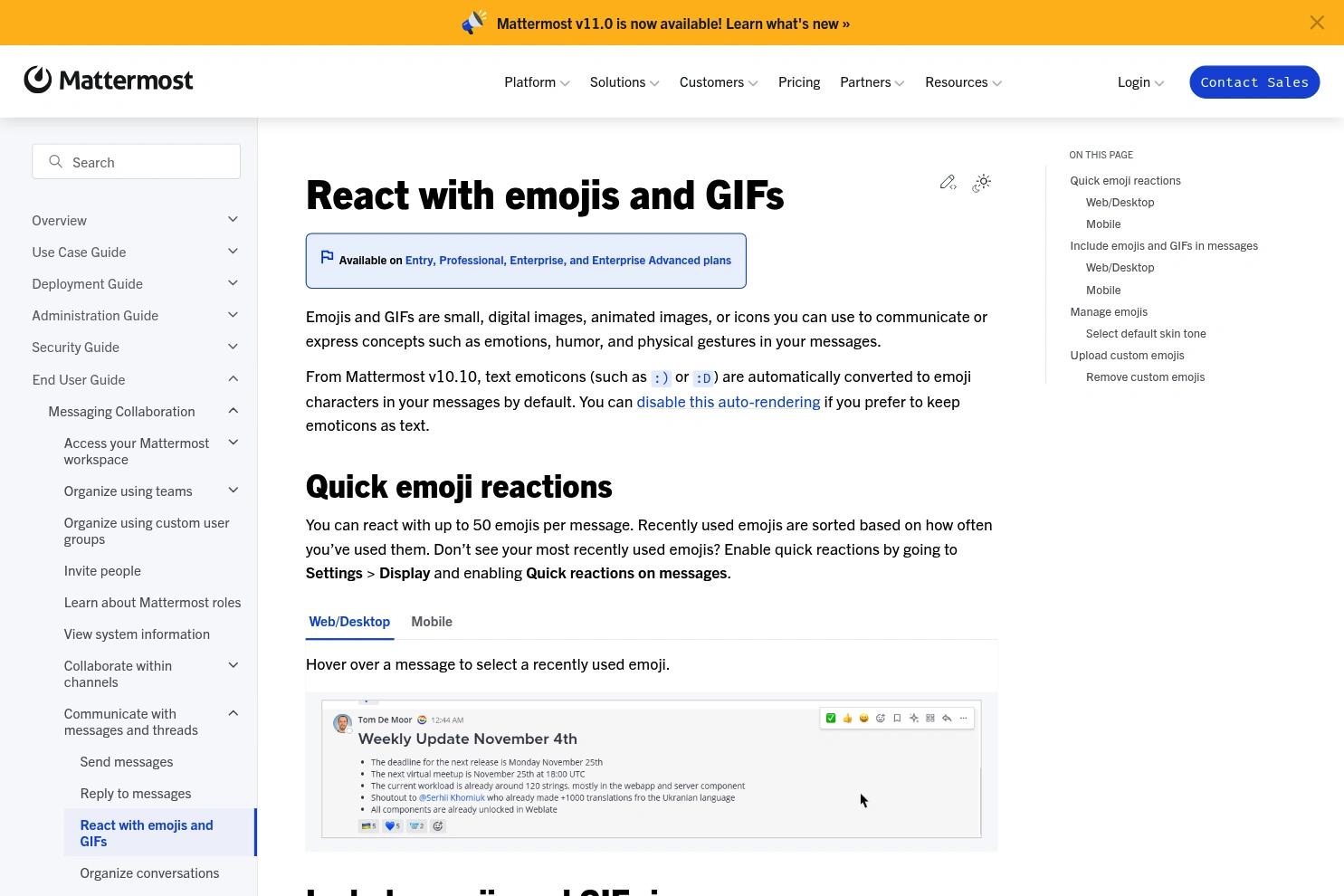Click the Entry, Professional, Enterprise plans link
Viewport: 1344px width, 896px height.
pos(568,261)
